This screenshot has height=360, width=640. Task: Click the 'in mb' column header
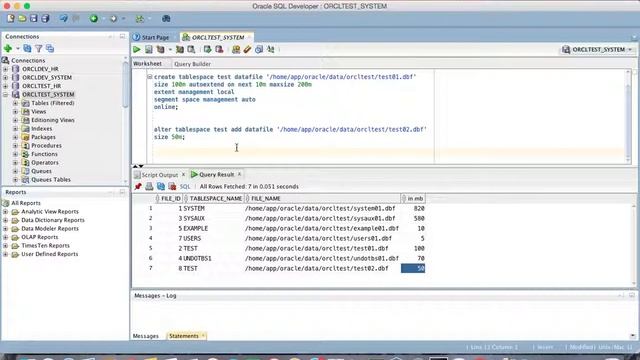coord(413,199)
